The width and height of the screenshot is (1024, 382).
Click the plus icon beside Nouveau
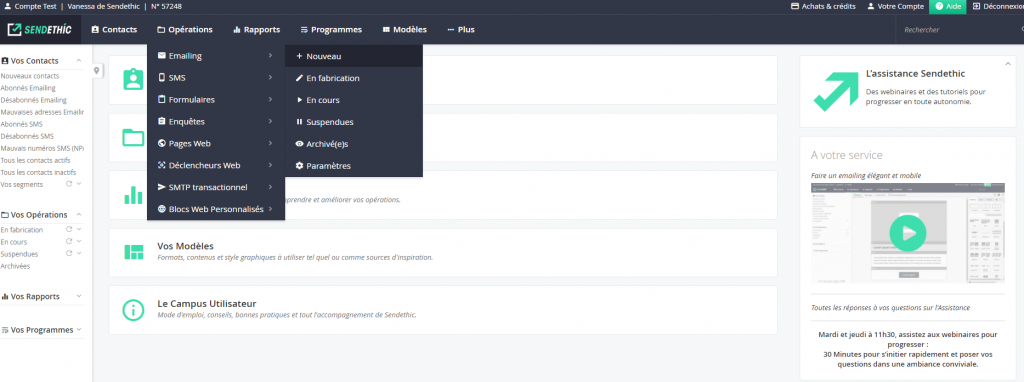coord(299,56)
